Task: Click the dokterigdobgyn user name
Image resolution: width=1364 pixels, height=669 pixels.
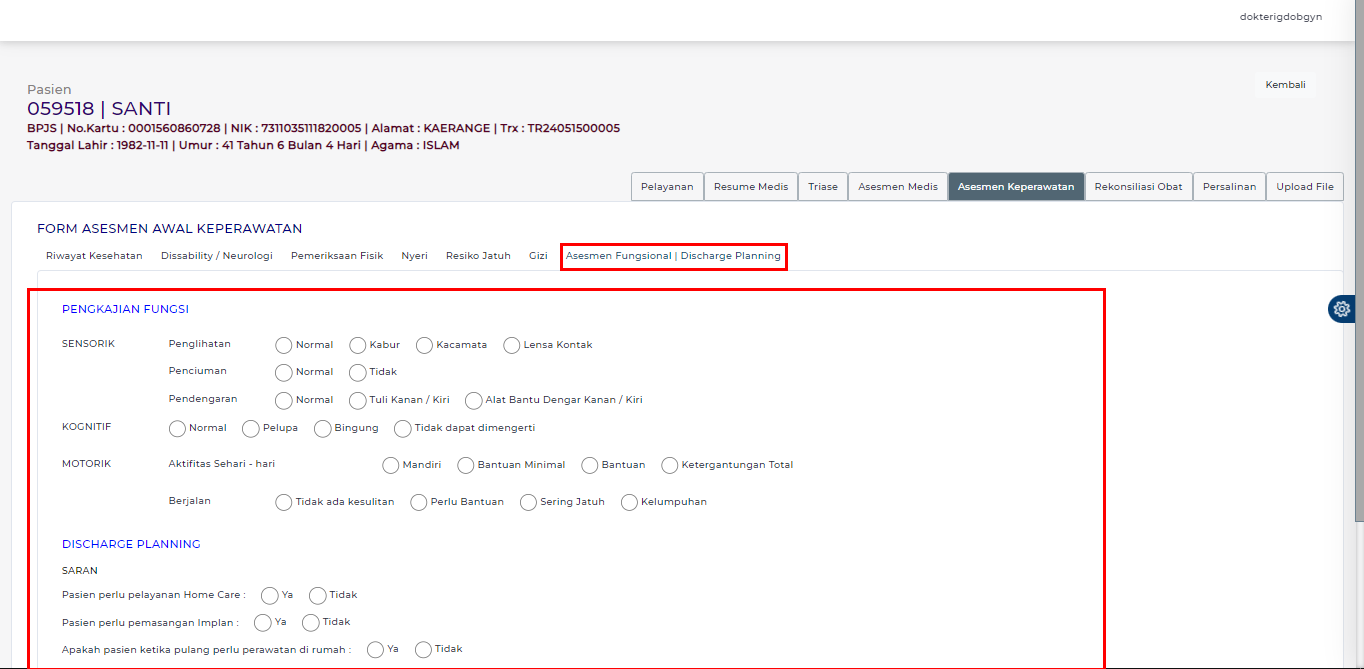Action: point(1280,16)
